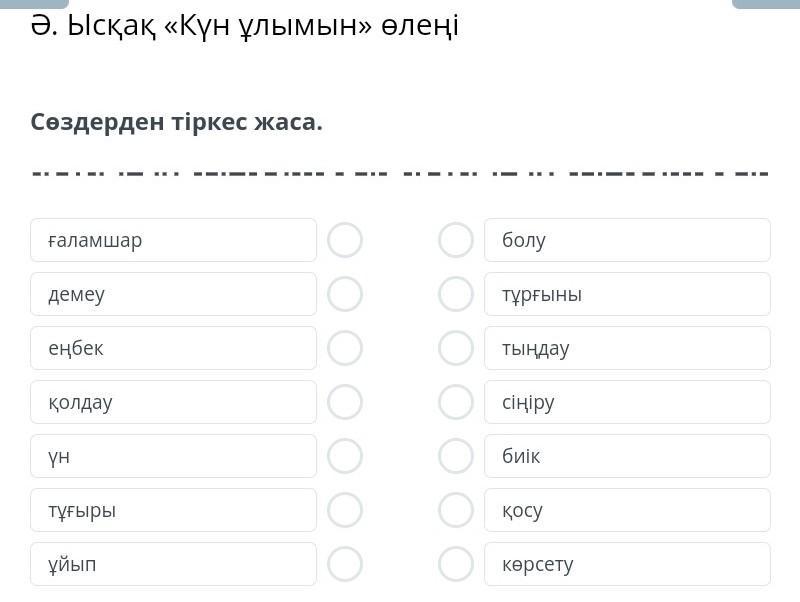The width and height of the screenshot is (800, 602).
Task: Select the radio circle next to еңбек
Action: click(x=345, y=348)
